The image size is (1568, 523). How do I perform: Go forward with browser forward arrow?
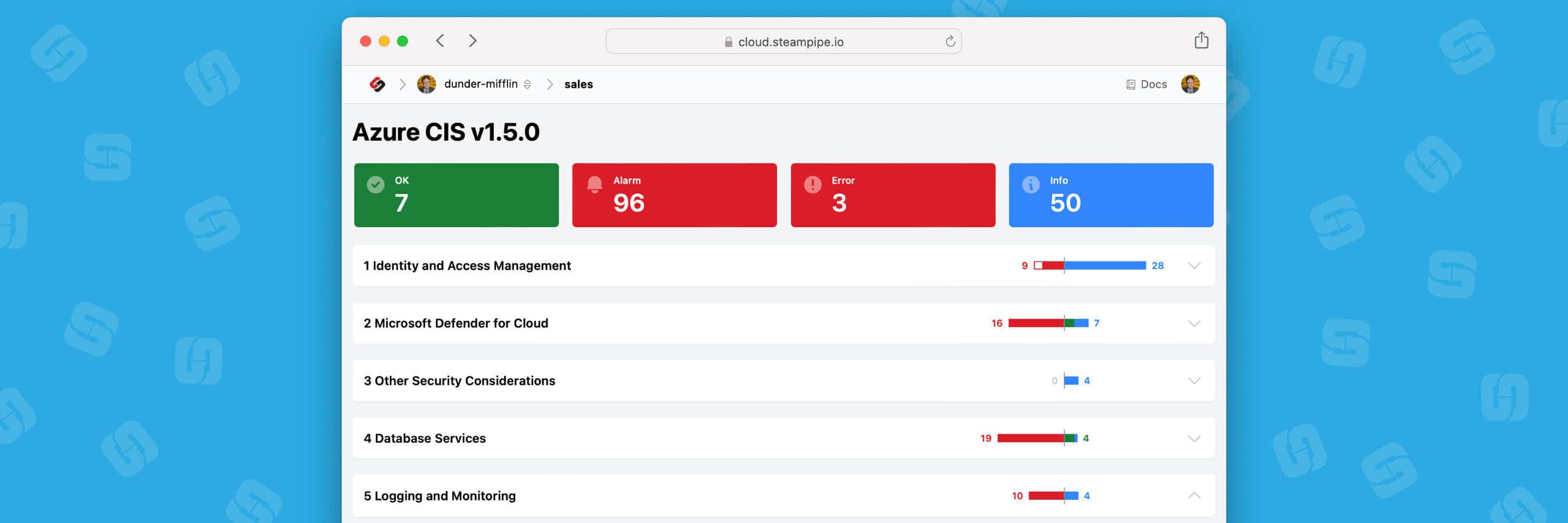pos(472,41)
